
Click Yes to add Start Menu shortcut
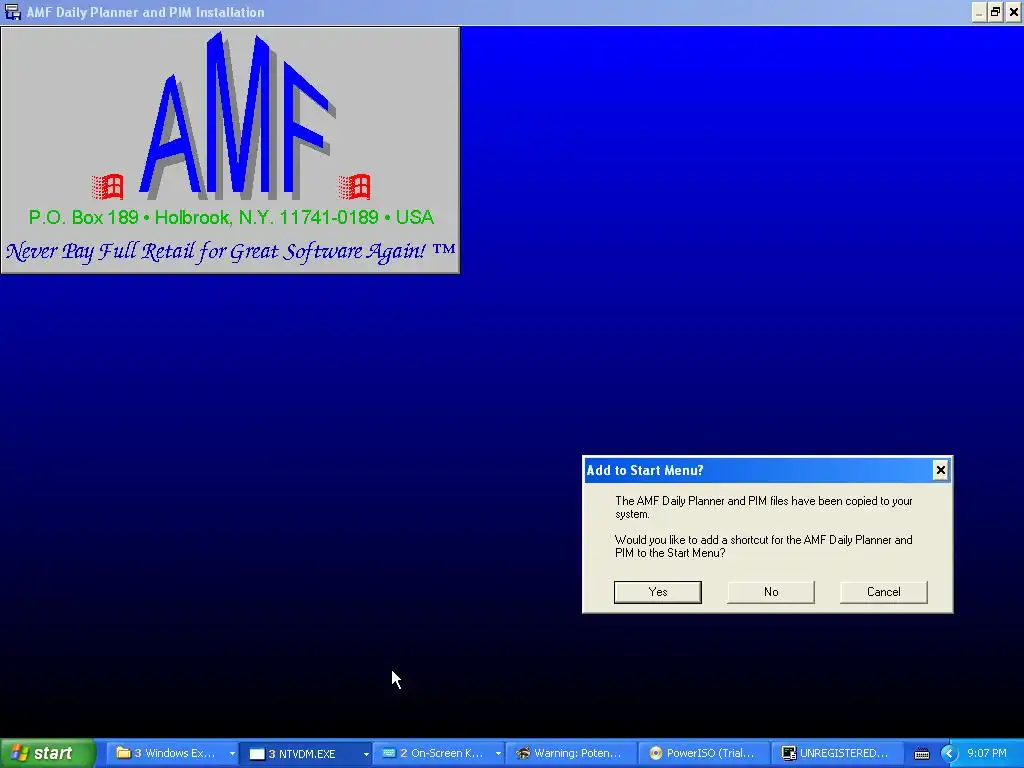(x=658, y=592)
